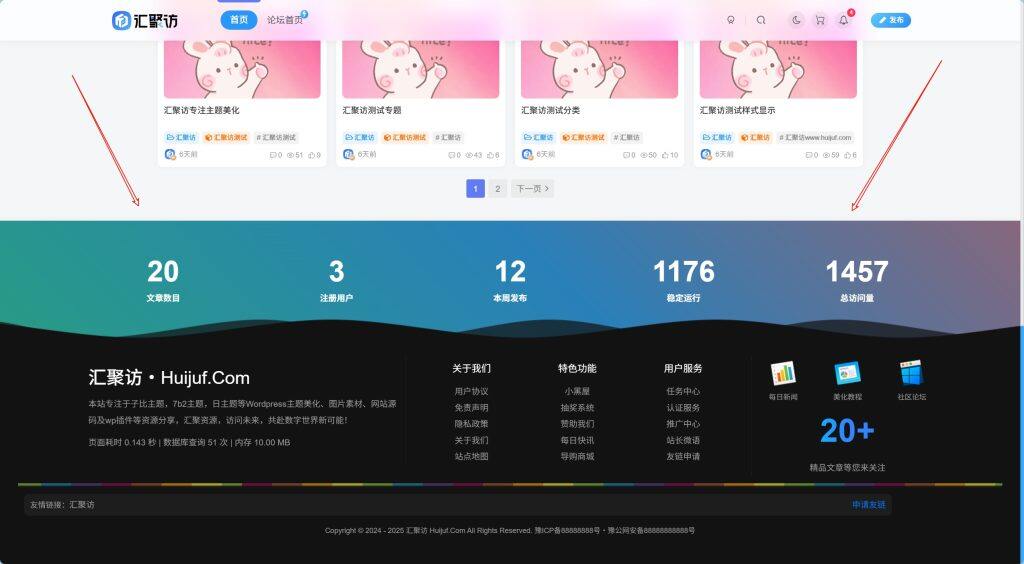Click the 美化教程 picture icon
The width and height of the screenshot is (1024, 564).
tap(847, 373)
